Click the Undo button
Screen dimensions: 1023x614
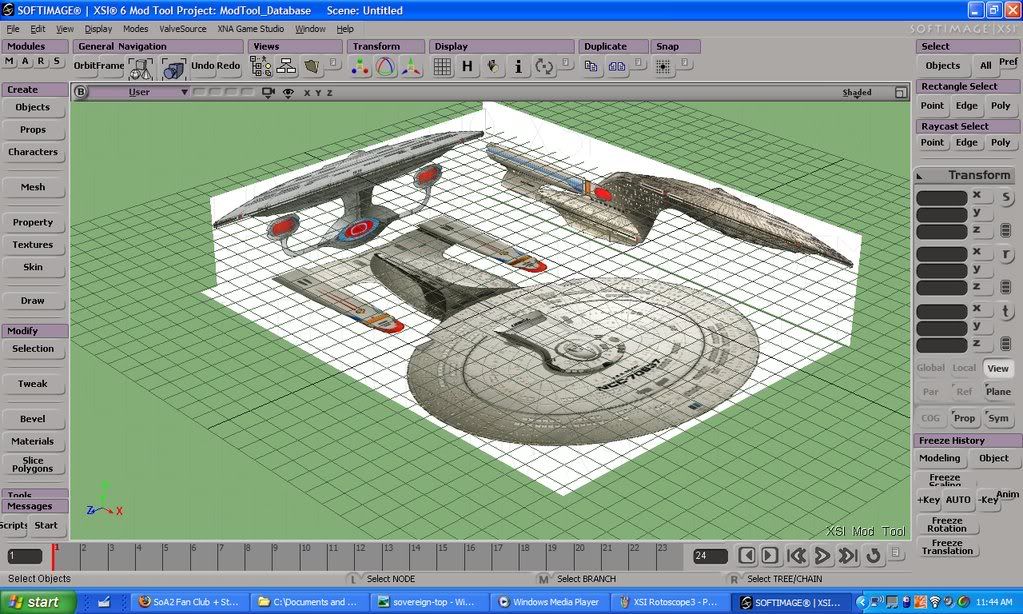pyautogui.click(x=202, y=65)
